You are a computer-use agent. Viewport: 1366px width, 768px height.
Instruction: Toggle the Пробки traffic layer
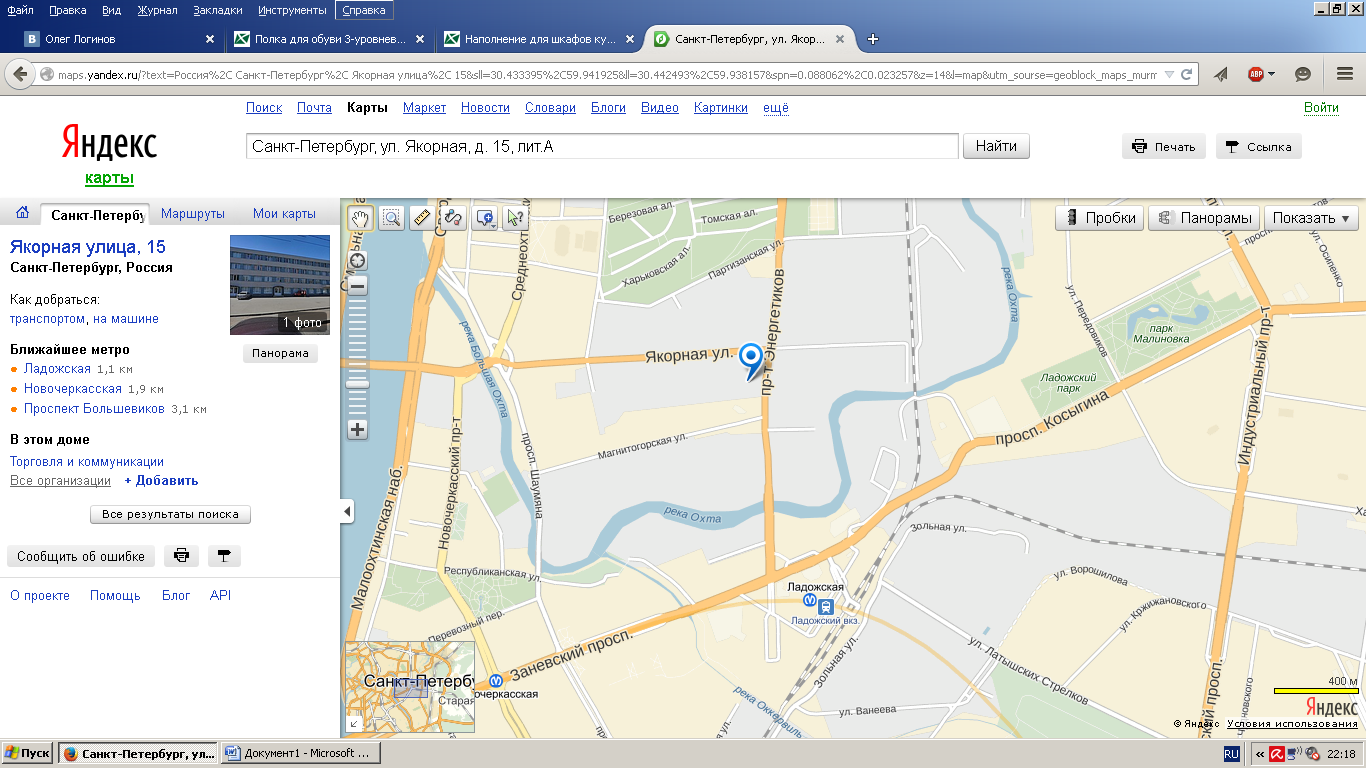tap(1100, 218)
